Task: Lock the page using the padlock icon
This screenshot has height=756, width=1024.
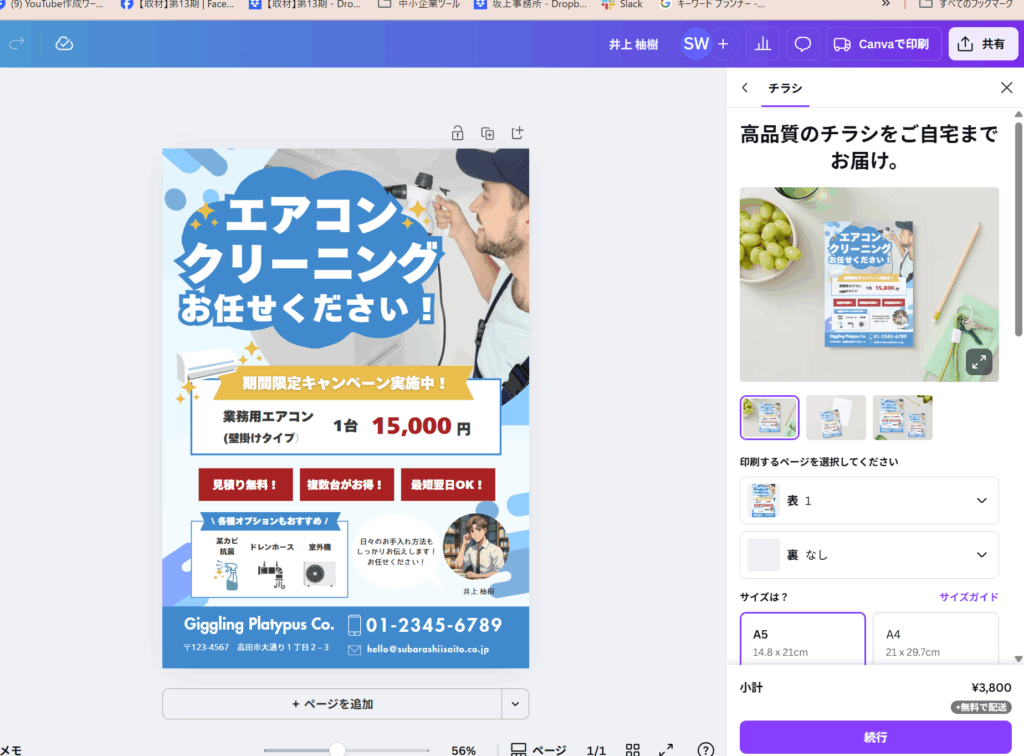Action: pyautogui.click(x=457, y=133)
